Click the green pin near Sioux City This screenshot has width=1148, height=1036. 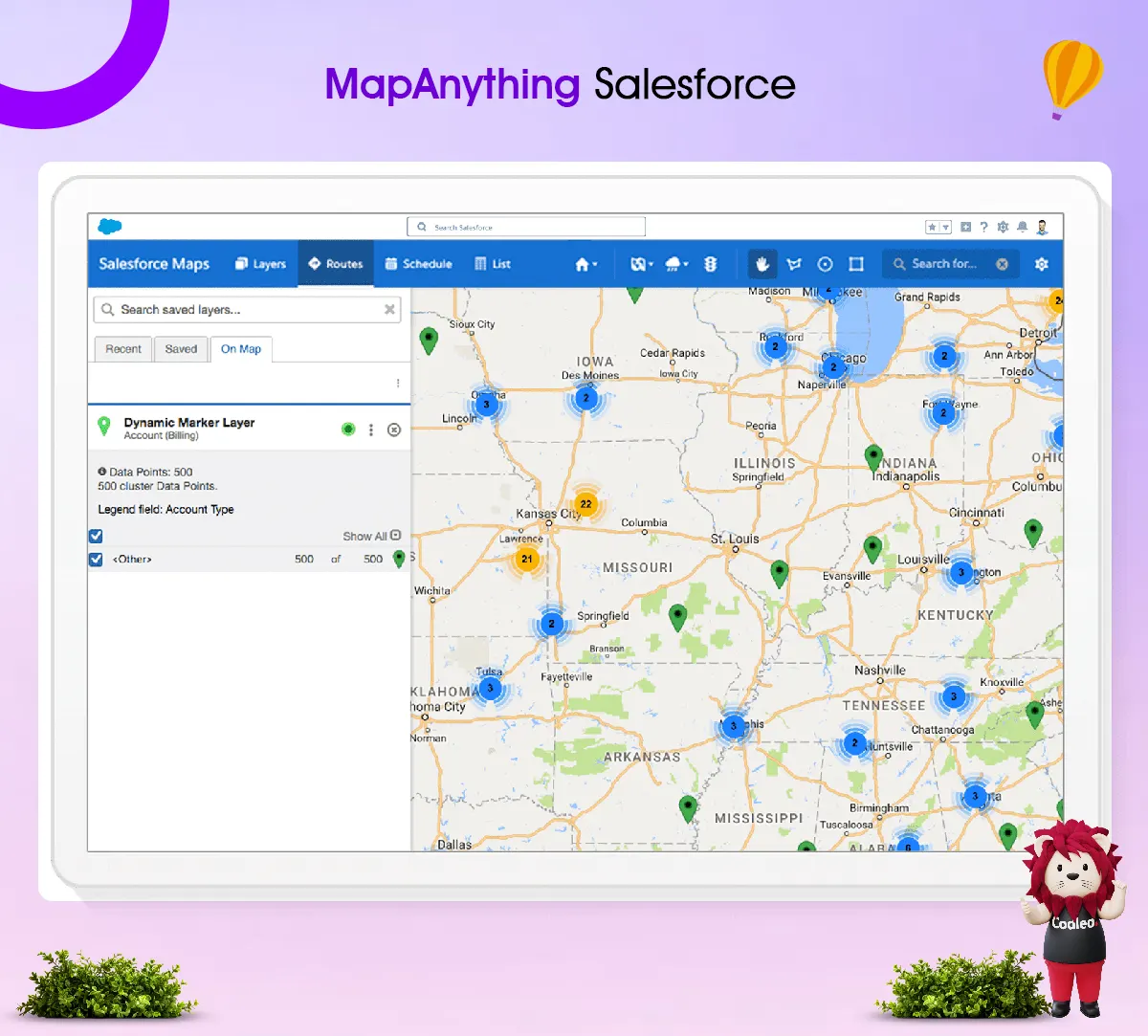[x=430, y=340]
